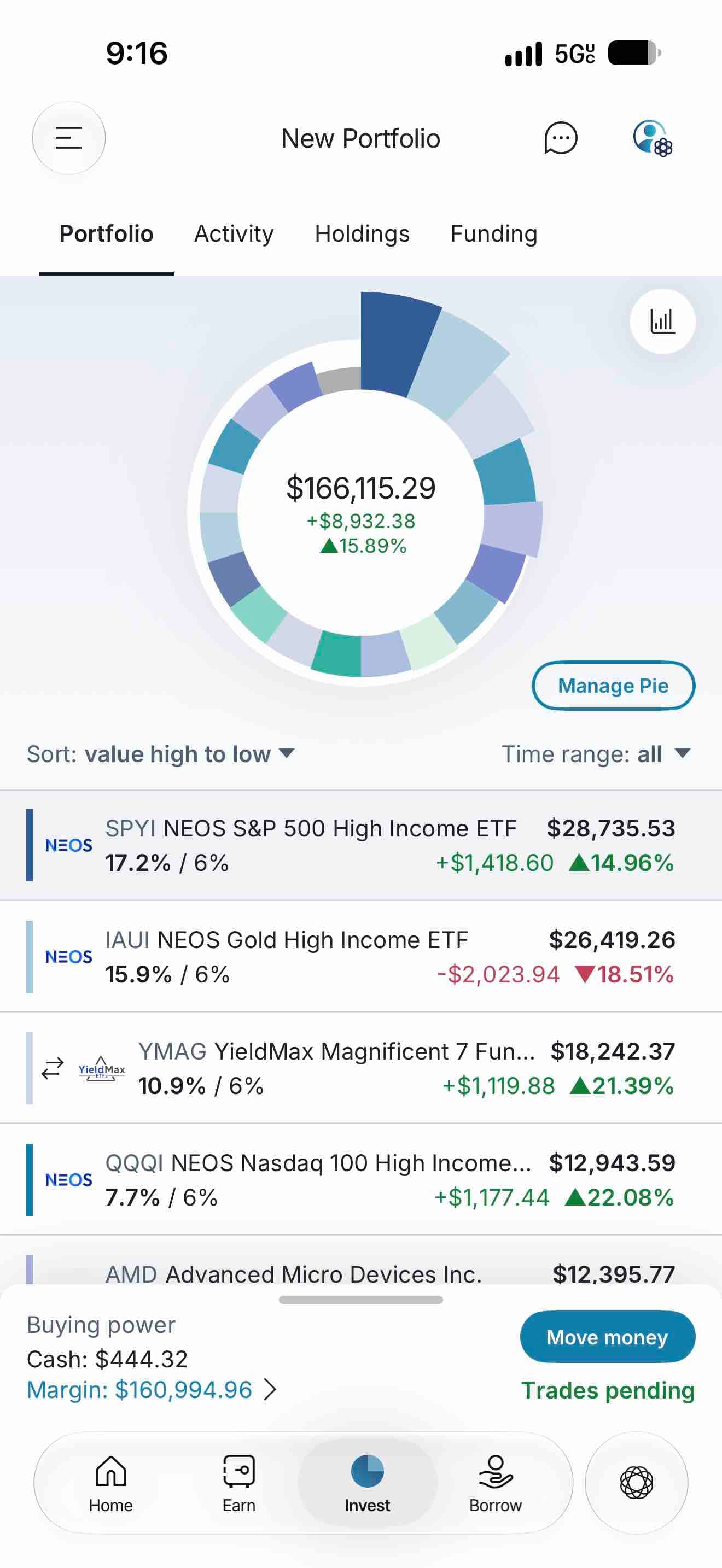Tap the Manage Pie button
Image resolution: width=722 pixels, height=1568 pixels.
(x=613, y=686)
